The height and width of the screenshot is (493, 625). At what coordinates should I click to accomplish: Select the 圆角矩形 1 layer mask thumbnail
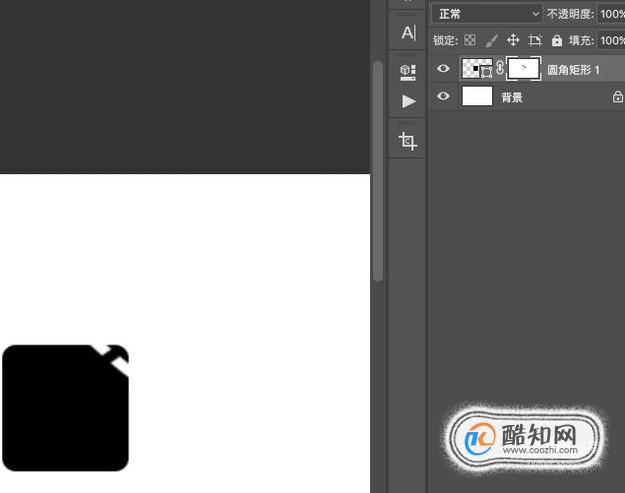523,69
